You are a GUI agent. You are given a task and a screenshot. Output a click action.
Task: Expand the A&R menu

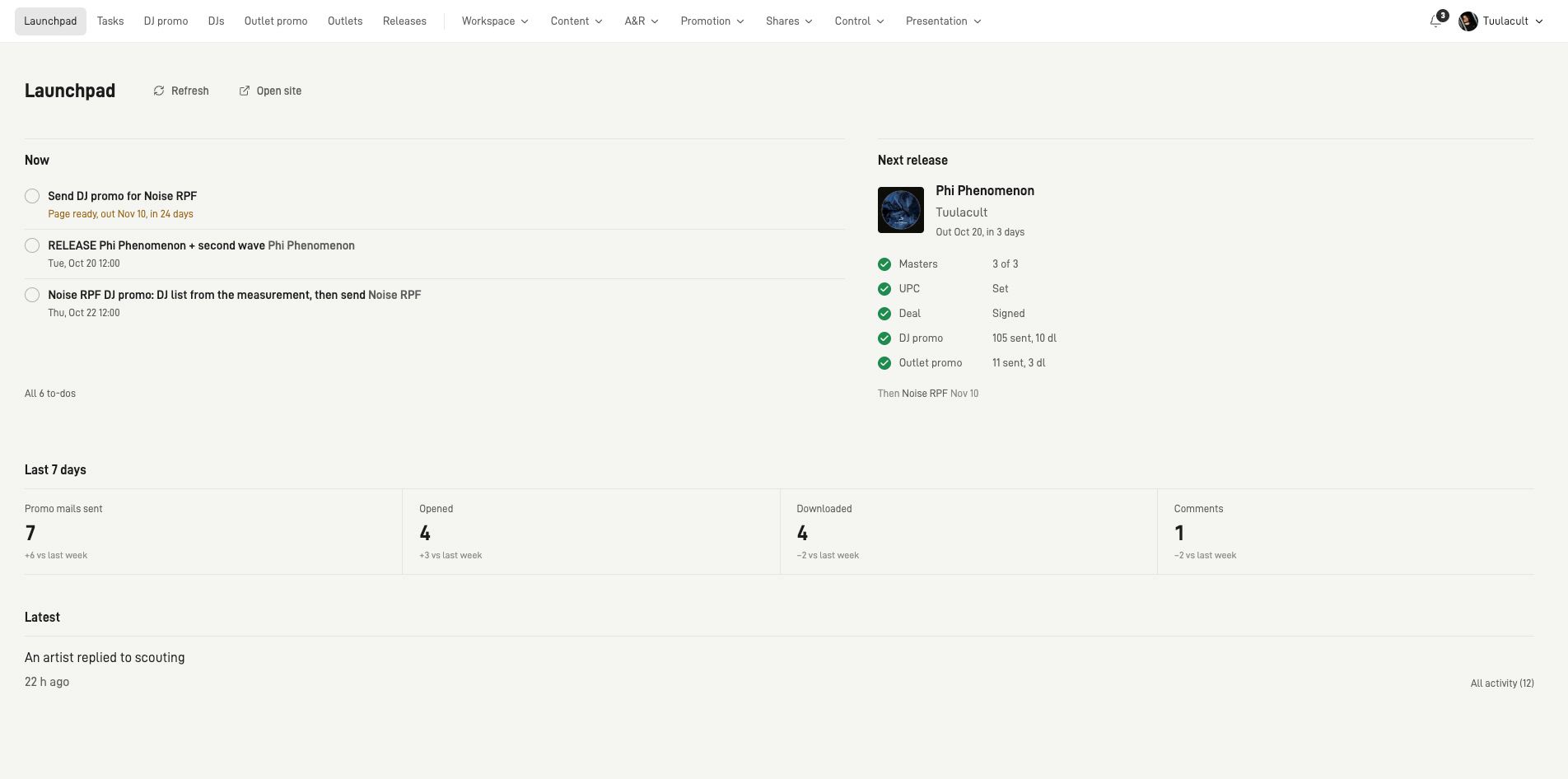point(642,21)
